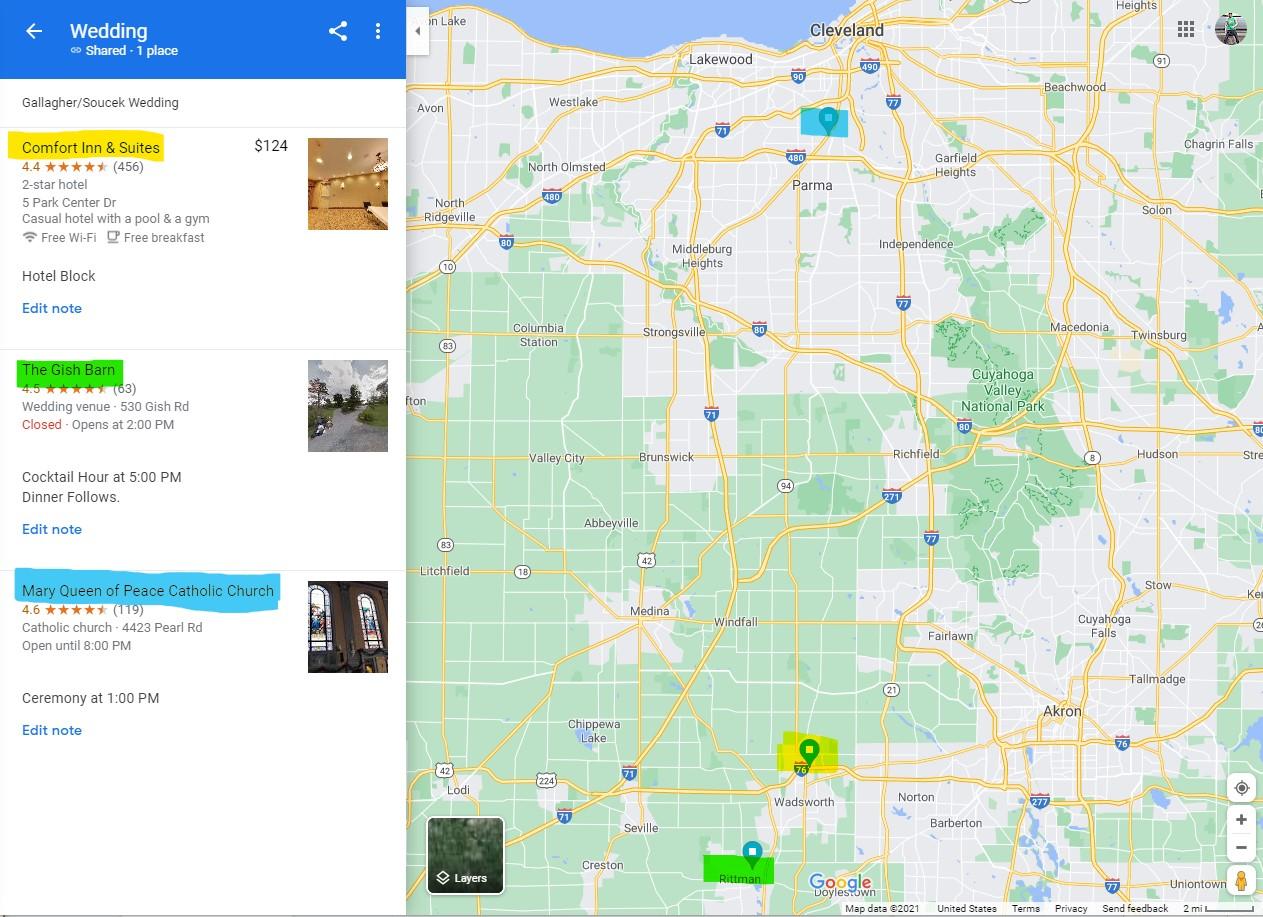This screenshot has height=917, width=1263.
Task: Click Cuyahoga Valley National Park label
Action: (x=1003, y=390)
